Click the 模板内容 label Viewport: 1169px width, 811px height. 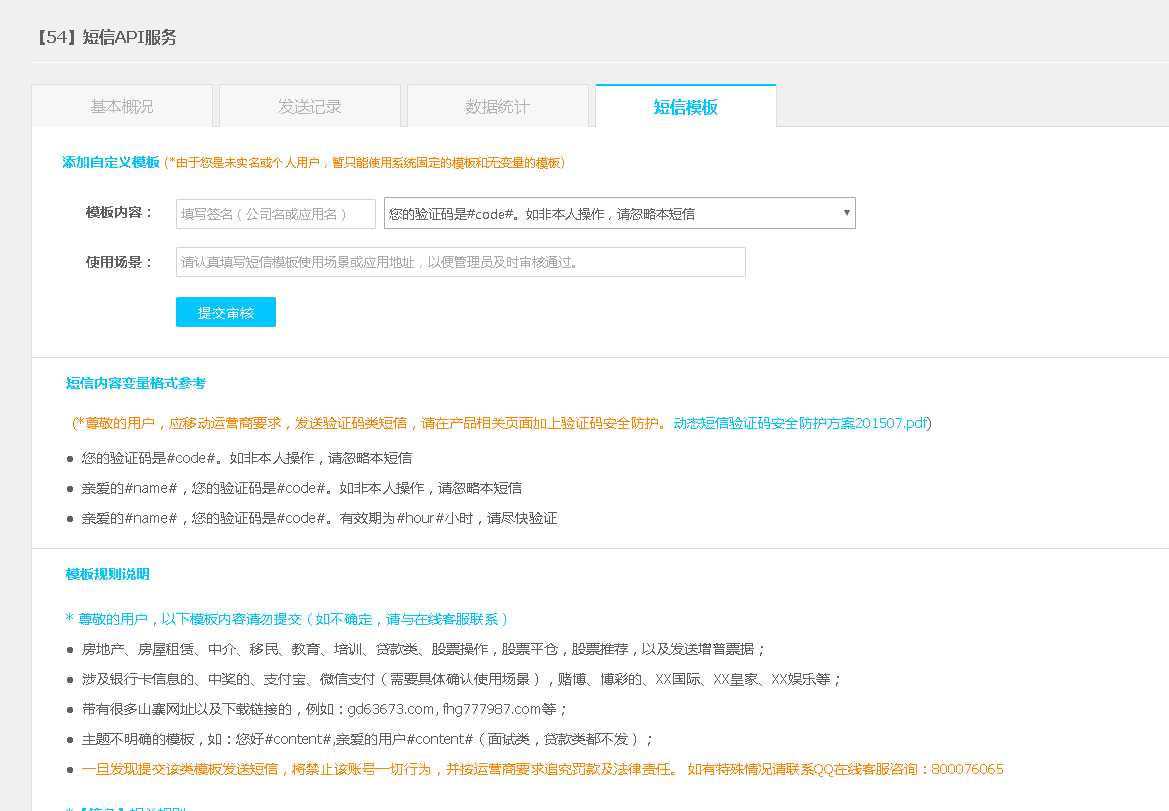coord(119,212)
